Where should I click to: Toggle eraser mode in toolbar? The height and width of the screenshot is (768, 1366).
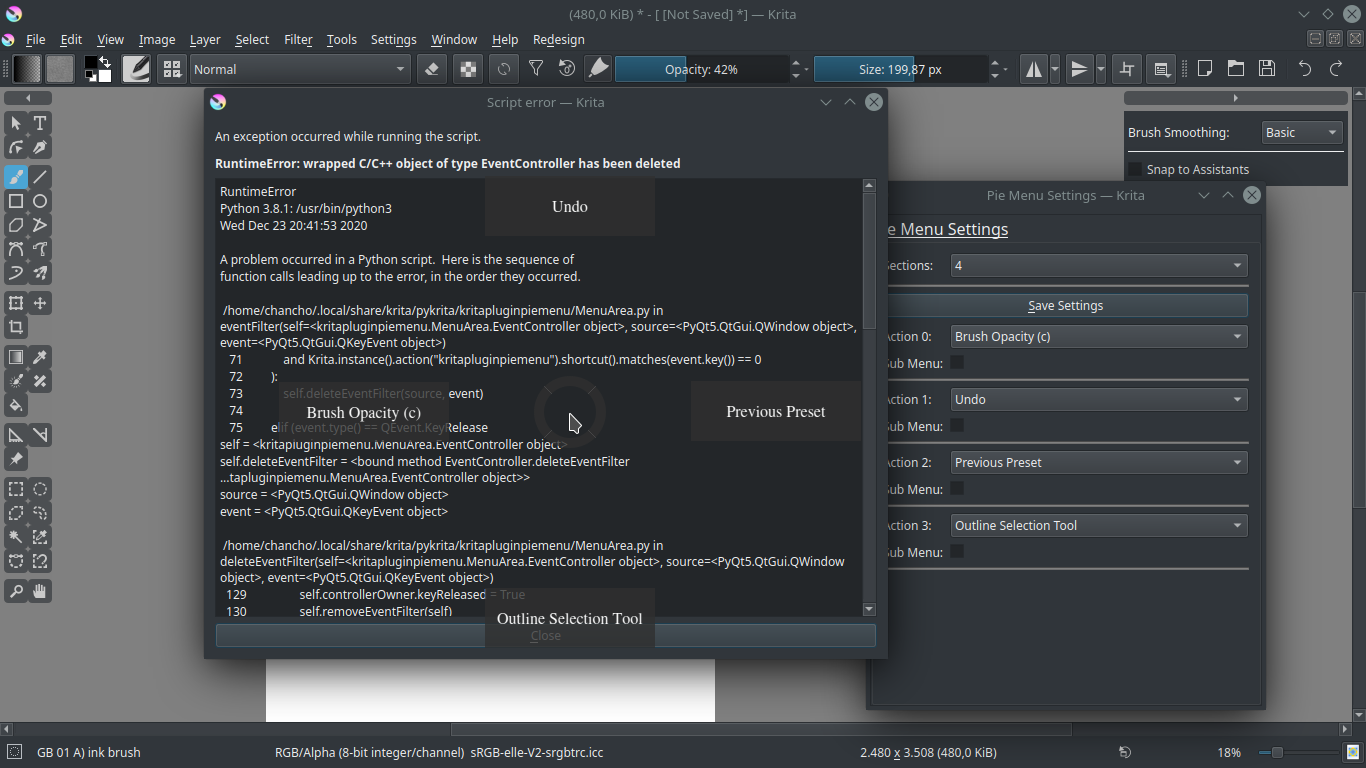pyautogui.click(x=431, y=69)
